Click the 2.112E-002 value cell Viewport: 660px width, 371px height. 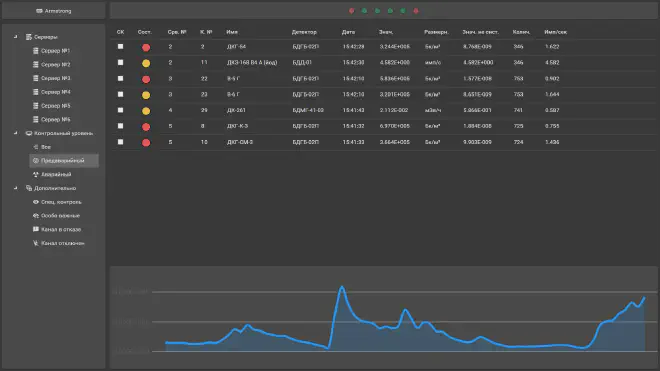pyautogui.click(x=394, y=110)
